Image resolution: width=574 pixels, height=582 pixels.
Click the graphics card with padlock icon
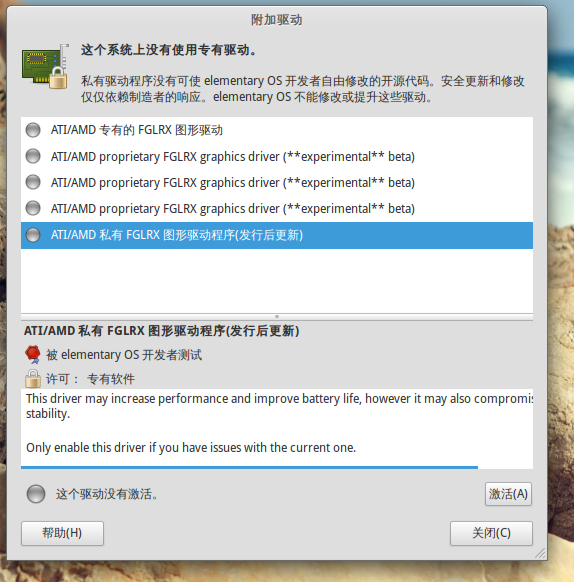click(x=45, y=66)
